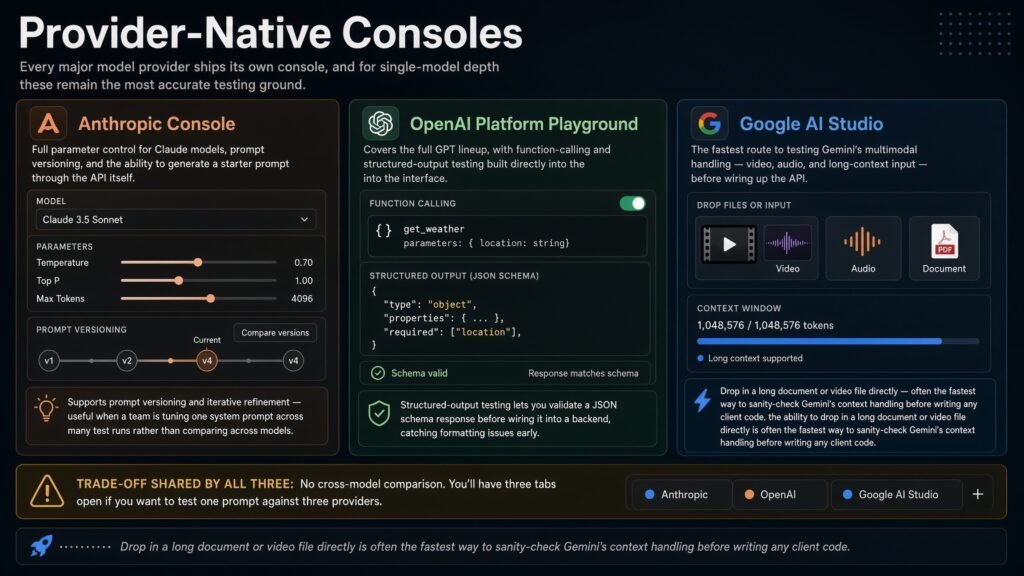Image resolution: width=1024 pixels, height=576 pixels.
Task: Click the PARAMETERS section label
Action: click(x=64, y=247)
